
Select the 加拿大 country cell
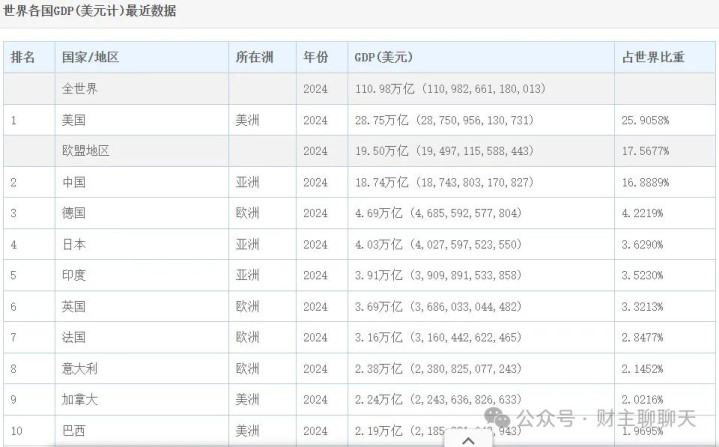tap(80, 400)
